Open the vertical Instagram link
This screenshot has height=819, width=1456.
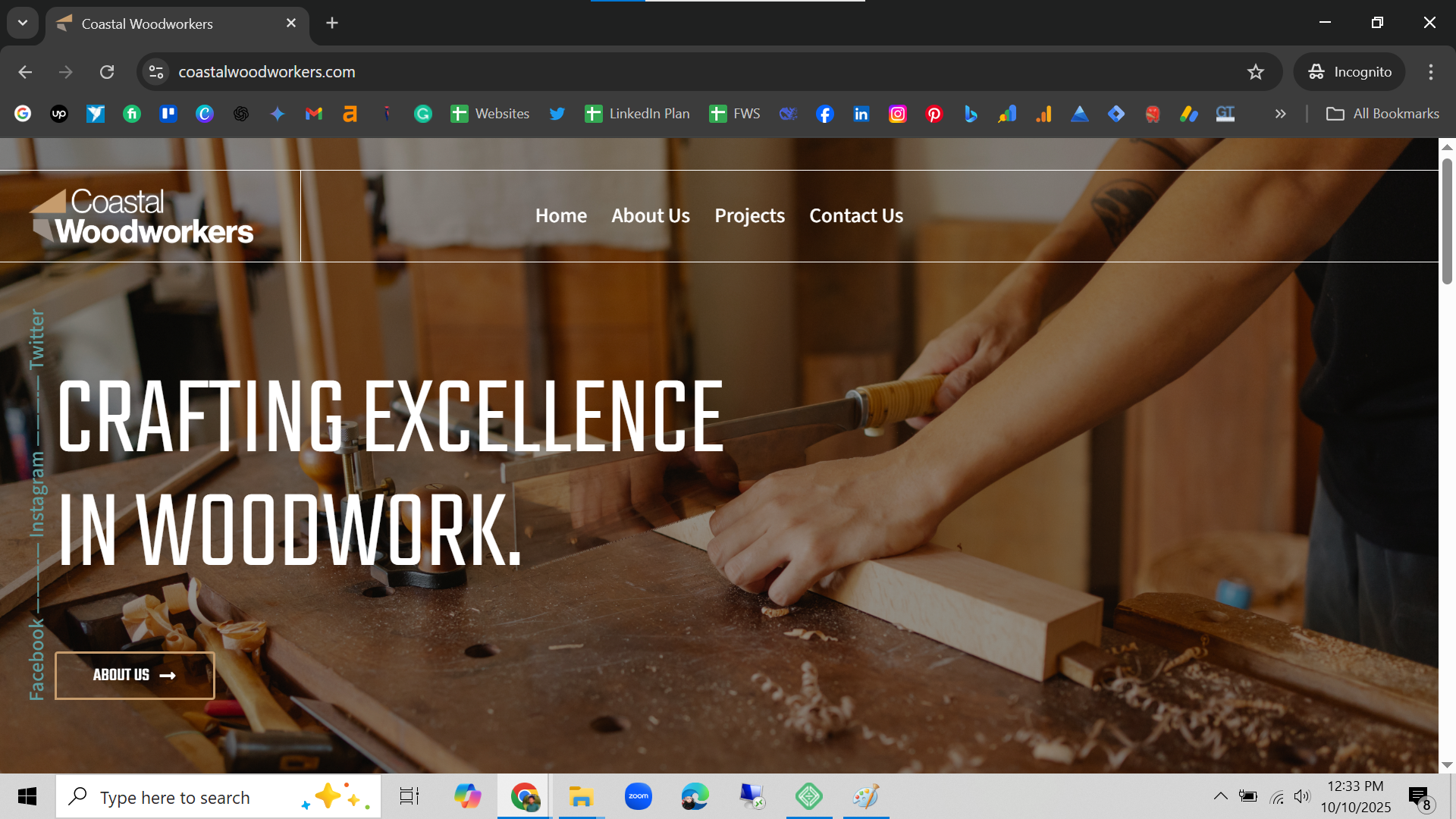tap(36, 494)
